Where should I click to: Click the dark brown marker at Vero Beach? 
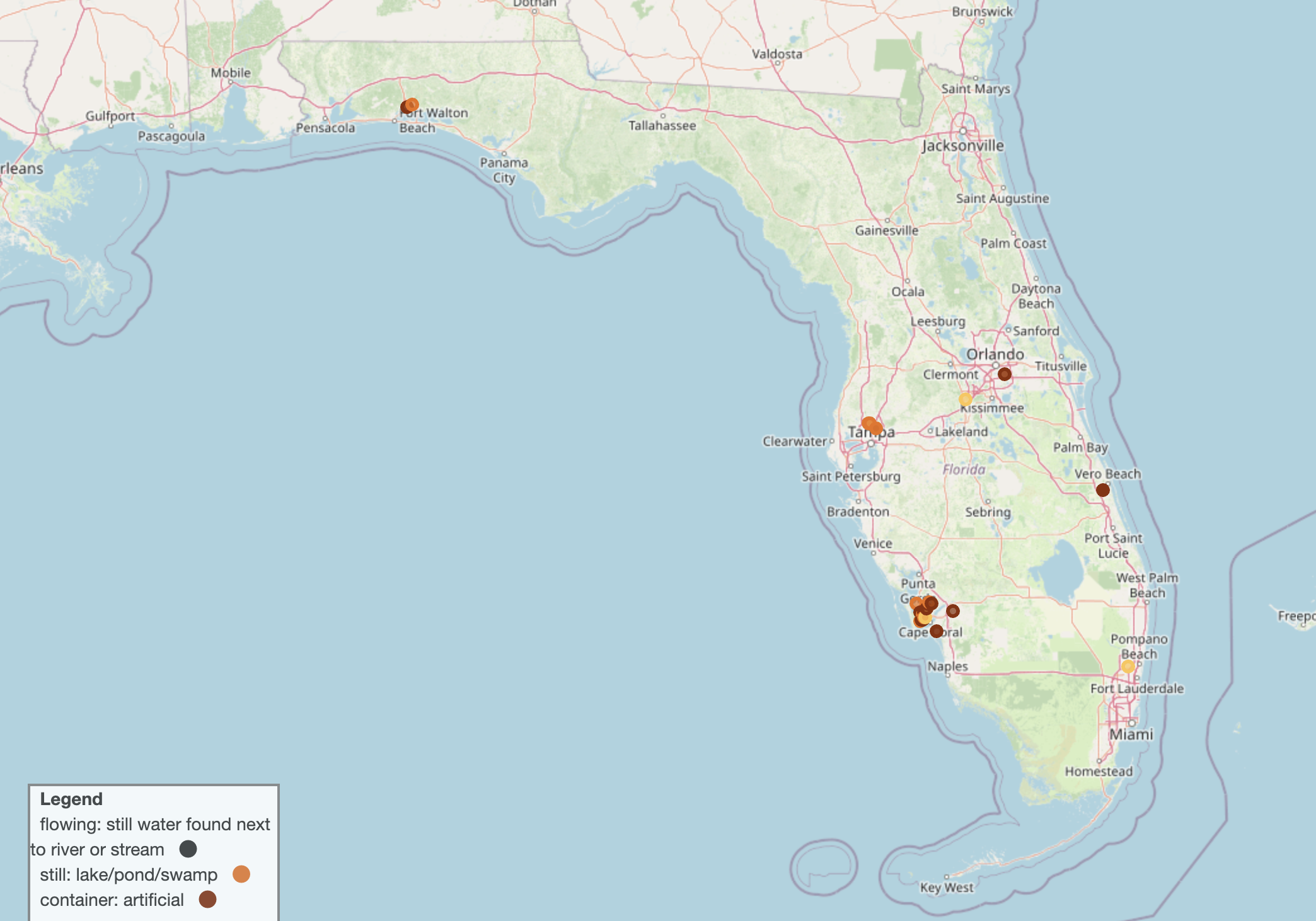1102,490
